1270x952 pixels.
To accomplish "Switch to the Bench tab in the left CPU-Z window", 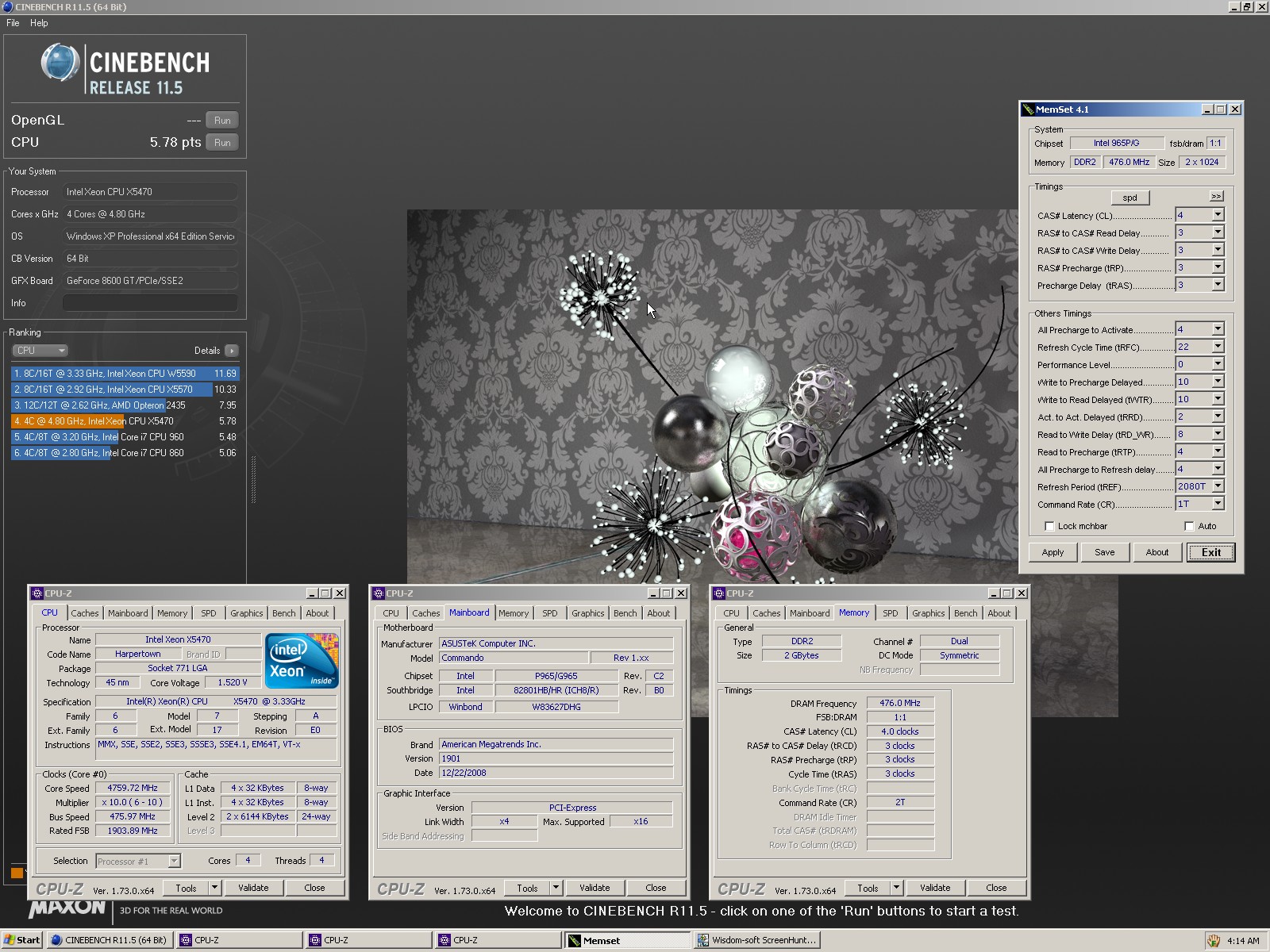I will click(x=283, y=613).
